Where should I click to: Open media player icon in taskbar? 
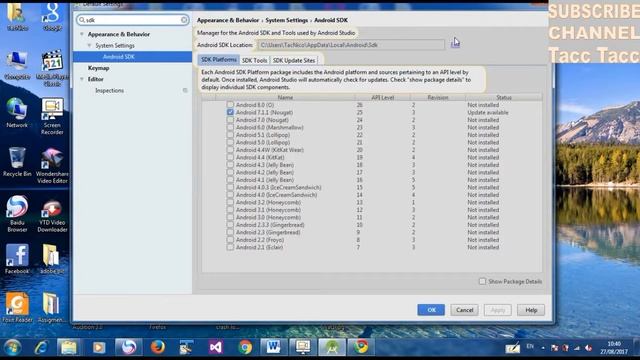pyautogui.click(x=98, y=347)
